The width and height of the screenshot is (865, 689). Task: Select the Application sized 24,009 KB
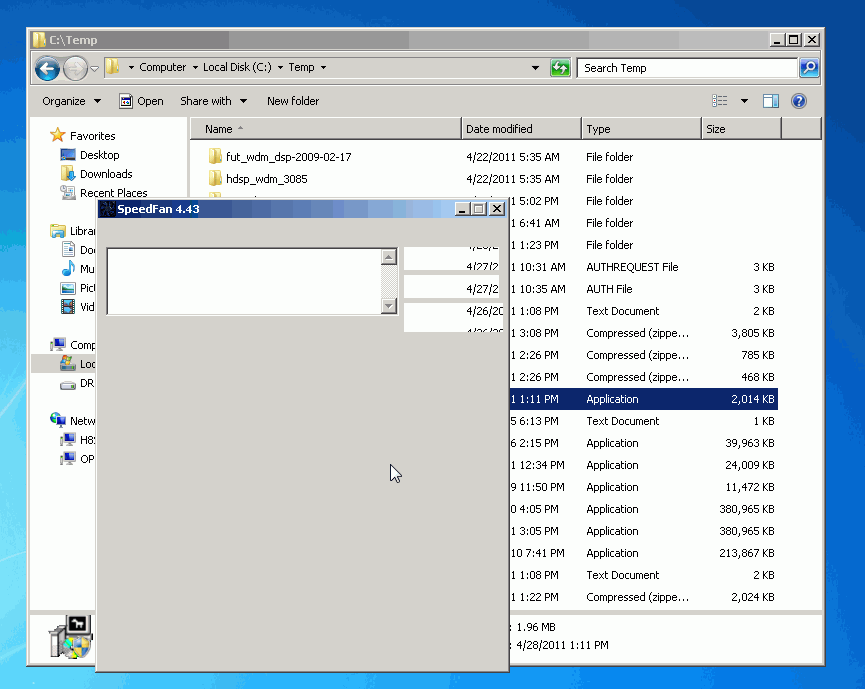click(644, 465)
